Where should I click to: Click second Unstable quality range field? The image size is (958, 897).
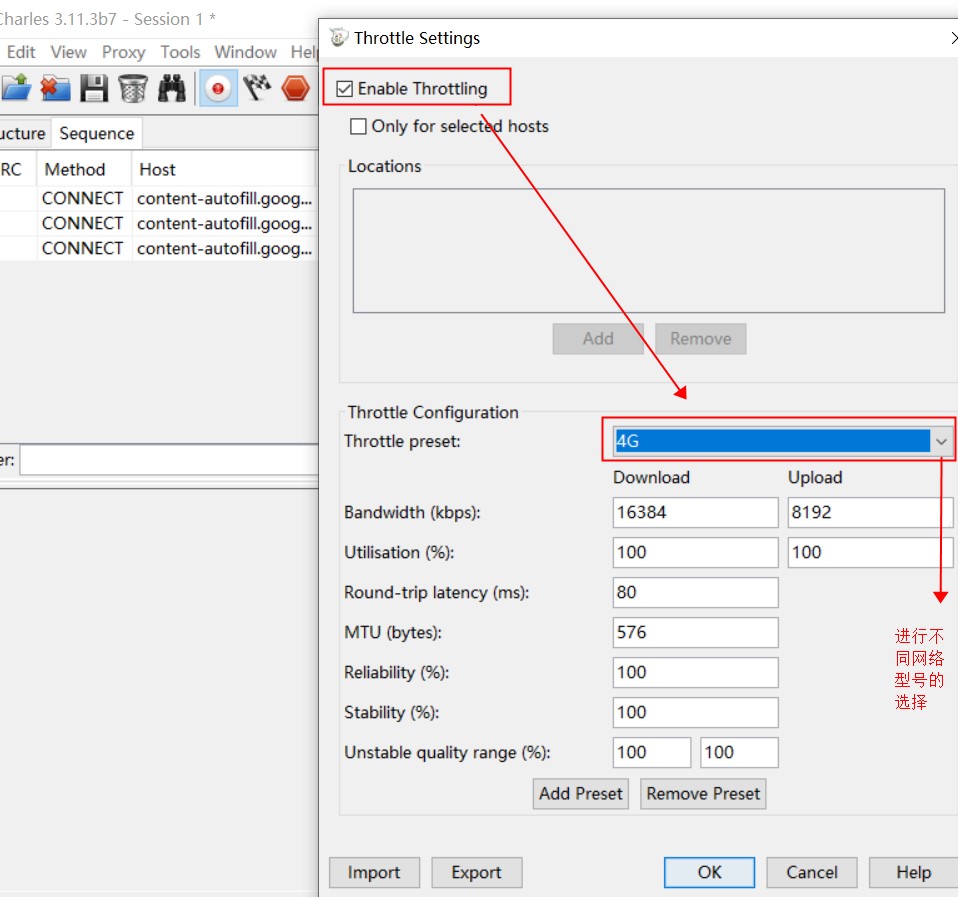point(739,752)
